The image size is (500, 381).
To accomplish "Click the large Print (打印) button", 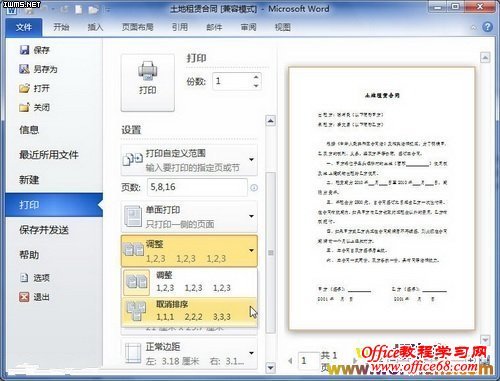I will [x=148, y=83].
